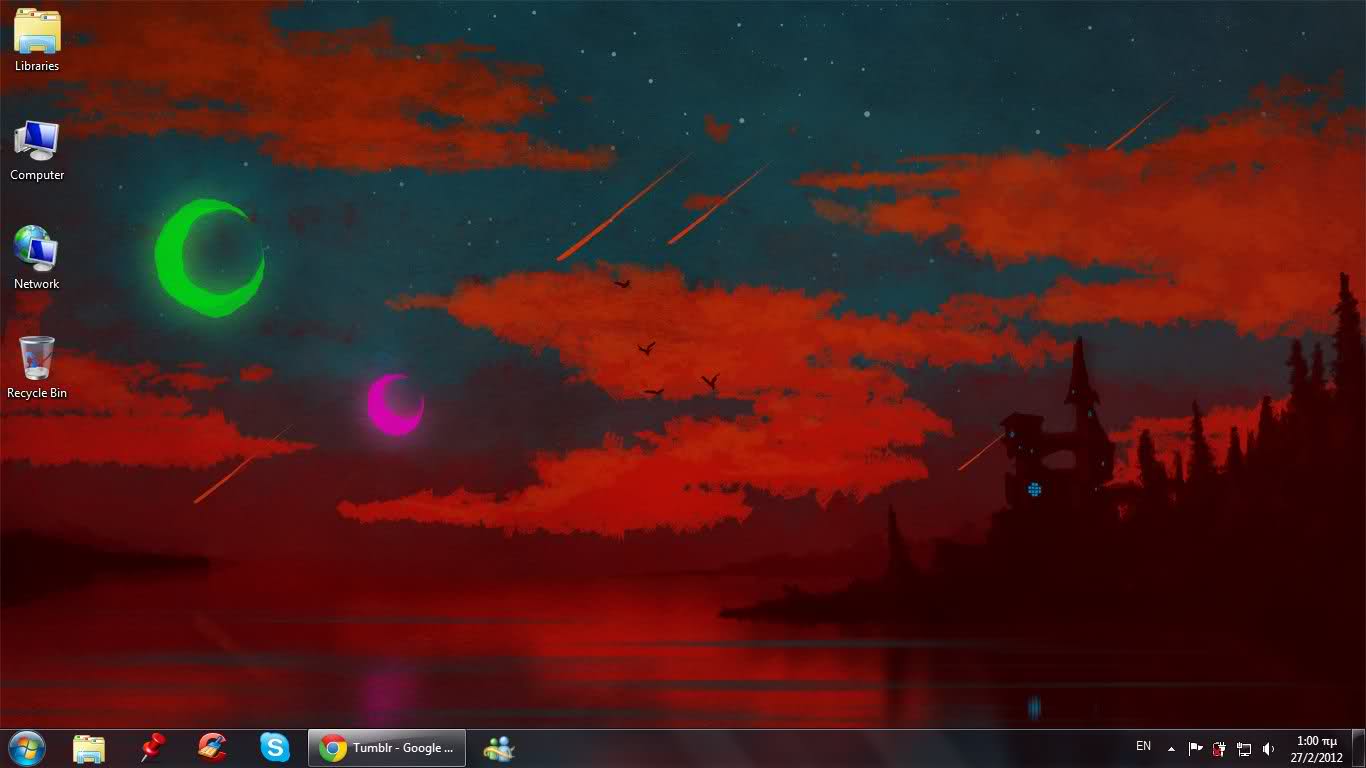
Task: Show hidden tray icons arrow
Action: 1171,748
